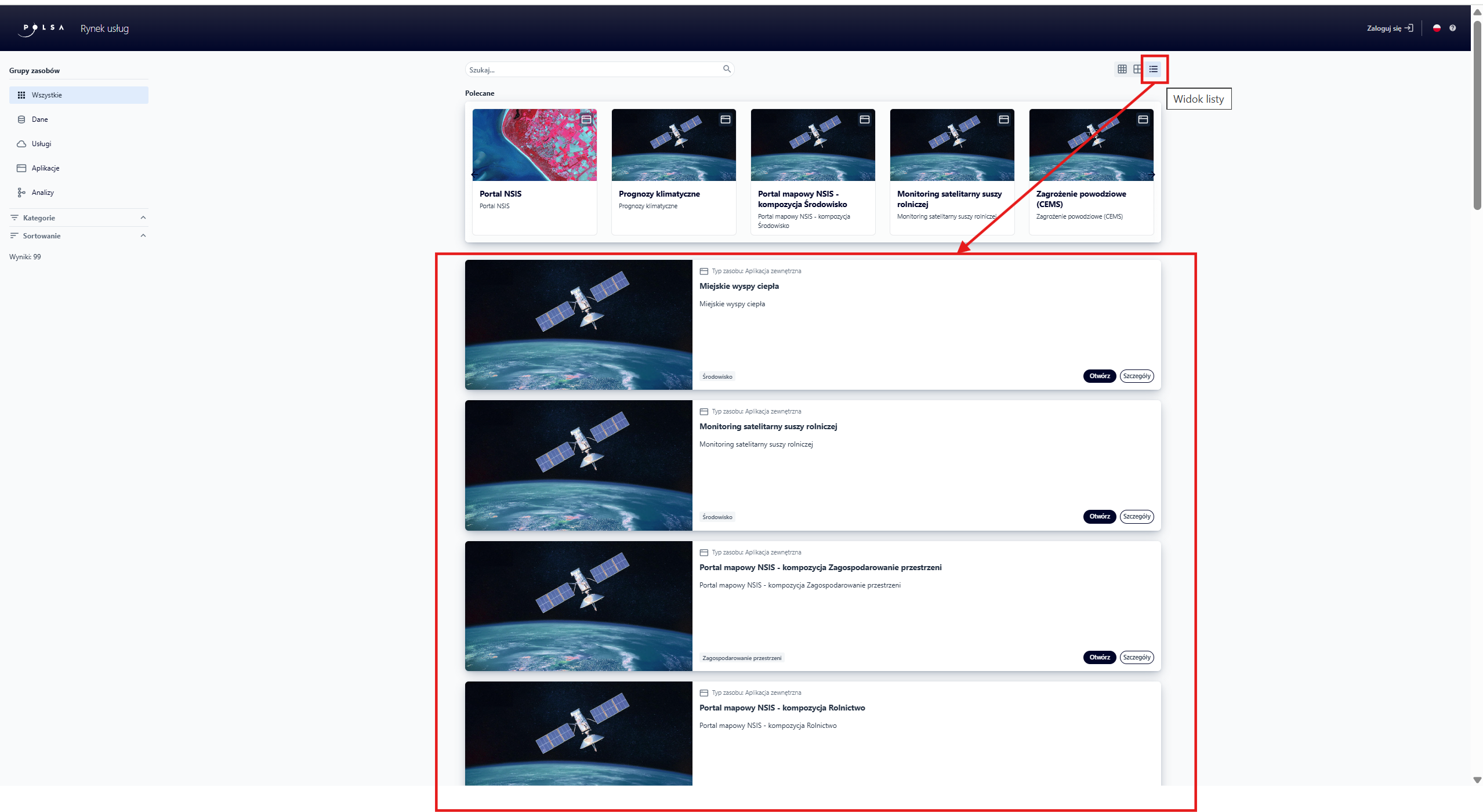This screenshot has height=812, width=1483.
Task: Click Zagospodarowanie przestrzeni category tag
Action: coord(741,658)
